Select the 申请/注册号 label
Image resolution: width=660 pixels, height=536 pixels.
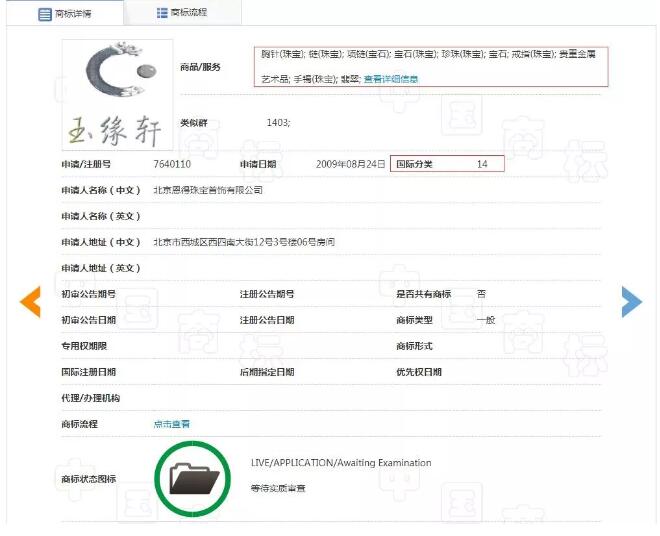click(86, 164)
